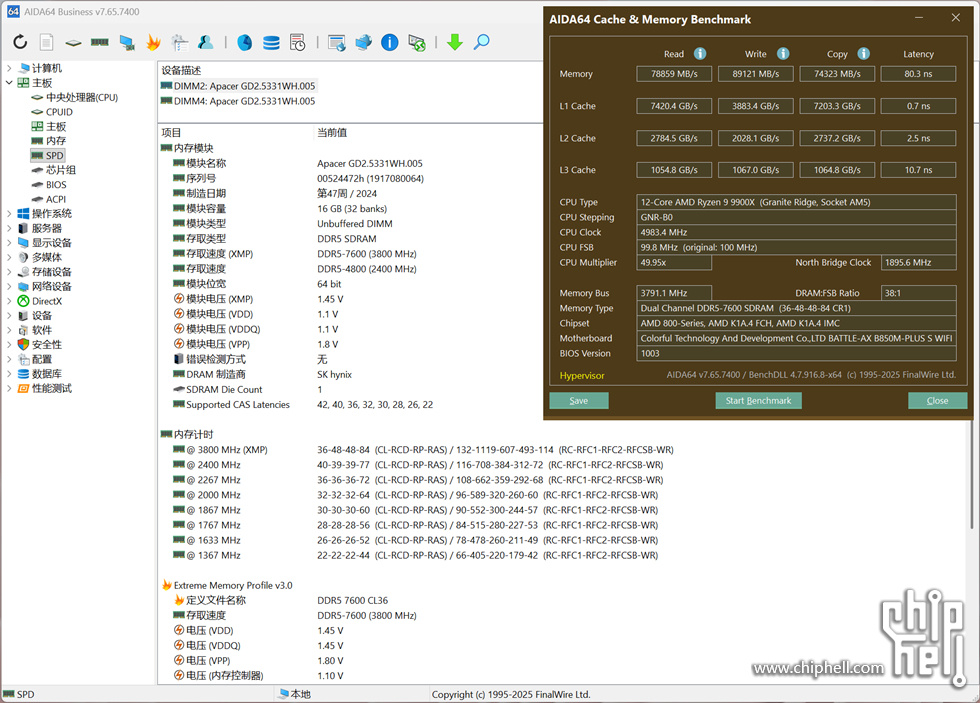Click the info icon beside Read
Screen dimensions: 980x703
click(700, 54)
